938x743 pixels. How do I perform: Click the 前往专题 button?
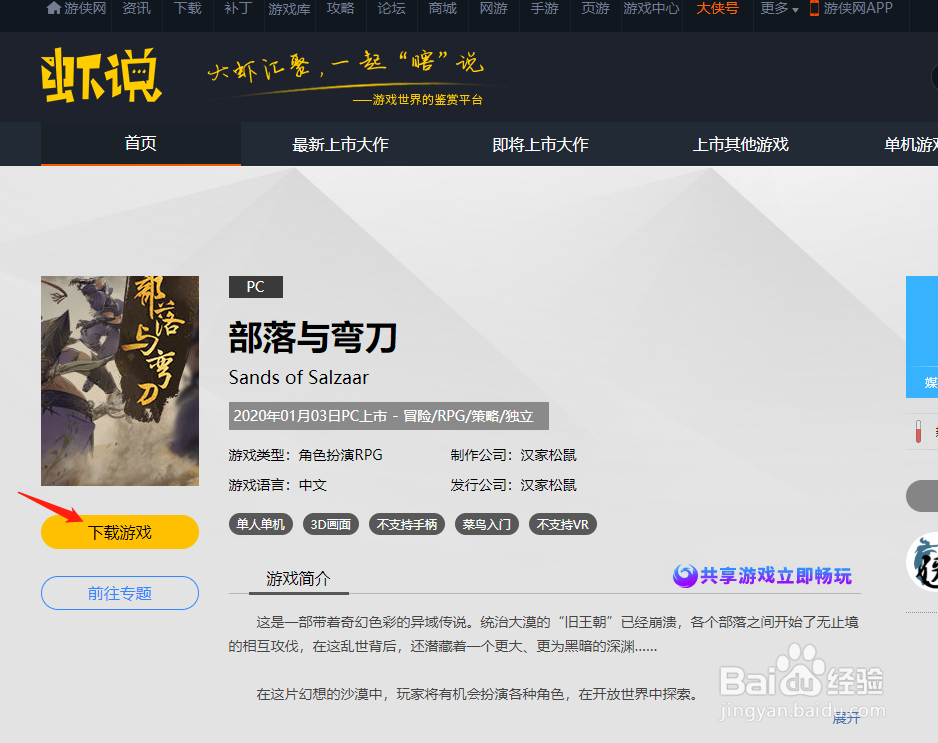(120, 593)
